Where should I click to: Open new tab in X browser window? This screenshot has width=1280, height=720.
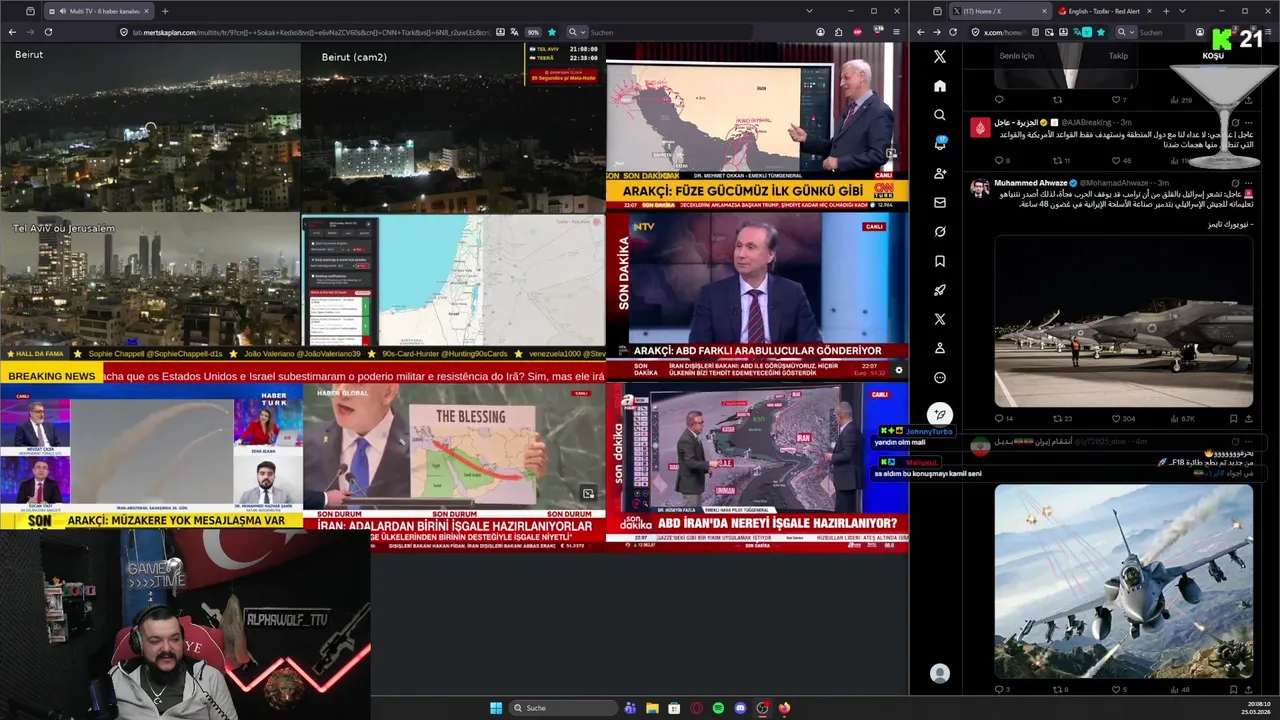tap(1166, 11)
